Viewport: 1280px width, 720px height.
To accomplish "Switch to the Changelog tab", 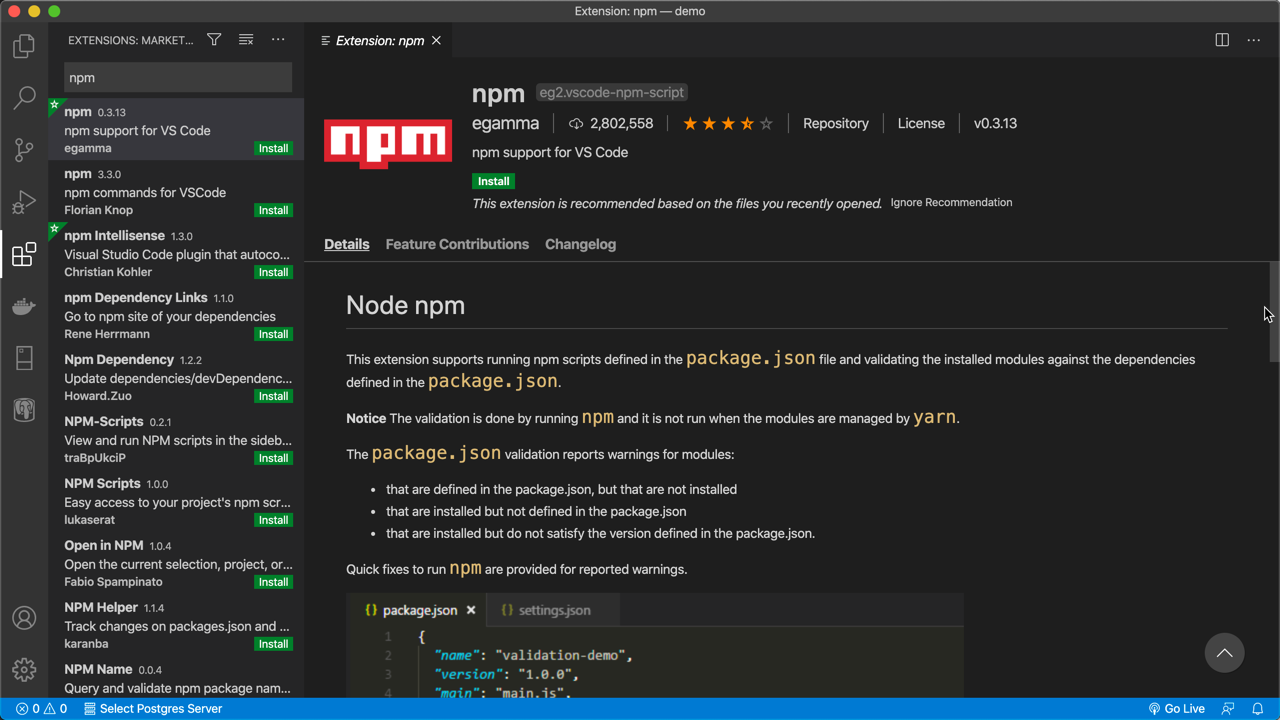I will pyautogui.click(x=580, y=244).
